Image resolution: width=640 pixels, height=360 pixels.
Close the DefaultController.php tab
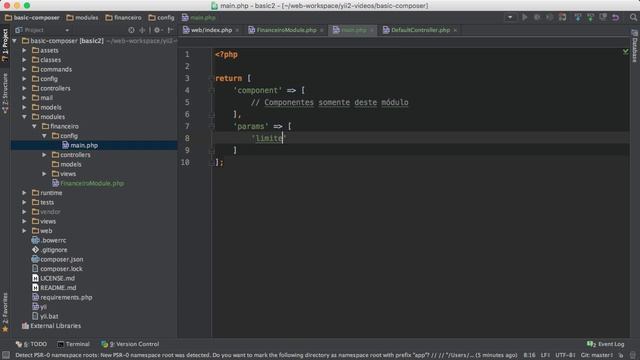[x=455, y=30]
